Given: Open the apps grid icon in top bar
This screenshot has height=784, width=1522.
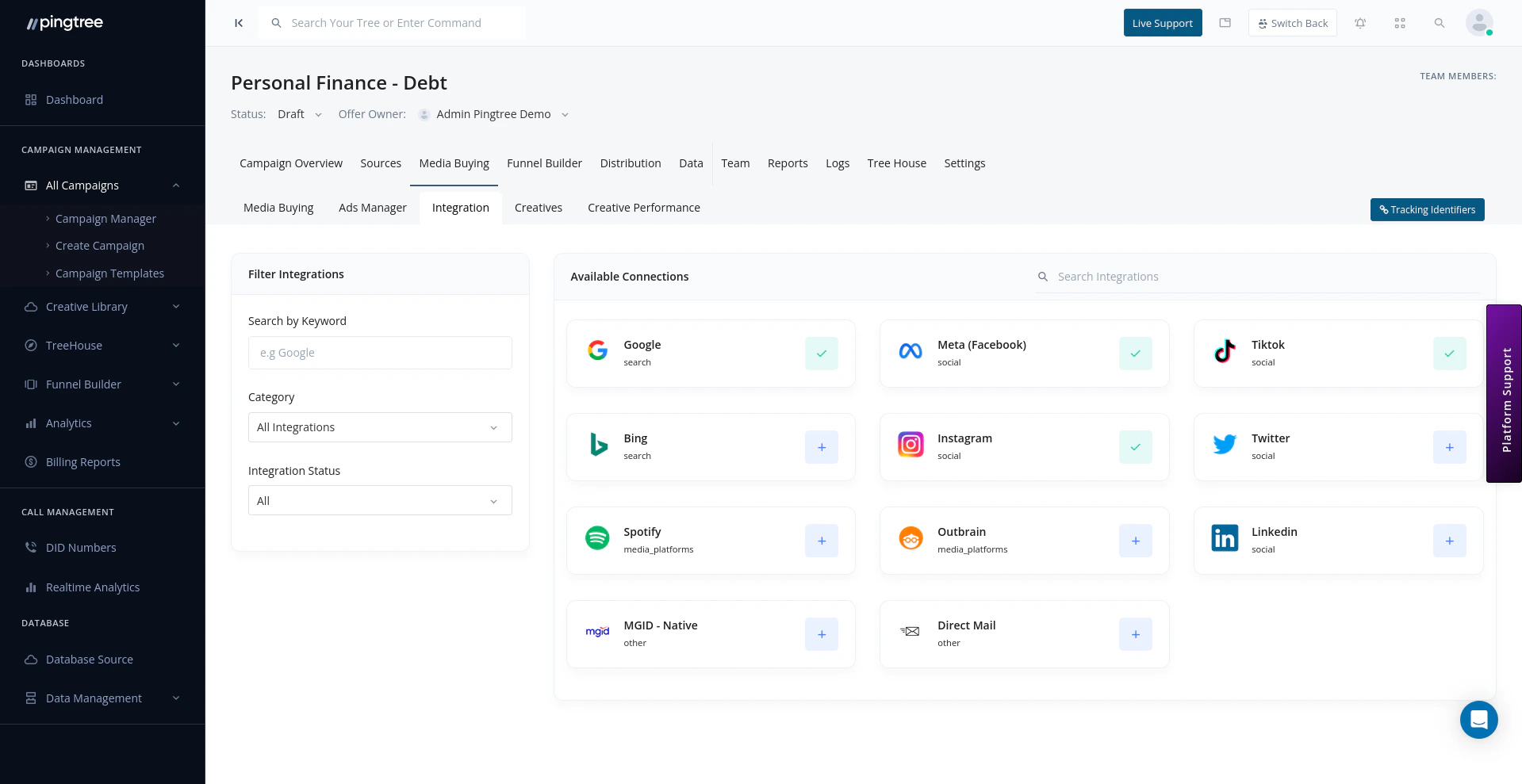Looking at the screenshot, I should 1400,23.
